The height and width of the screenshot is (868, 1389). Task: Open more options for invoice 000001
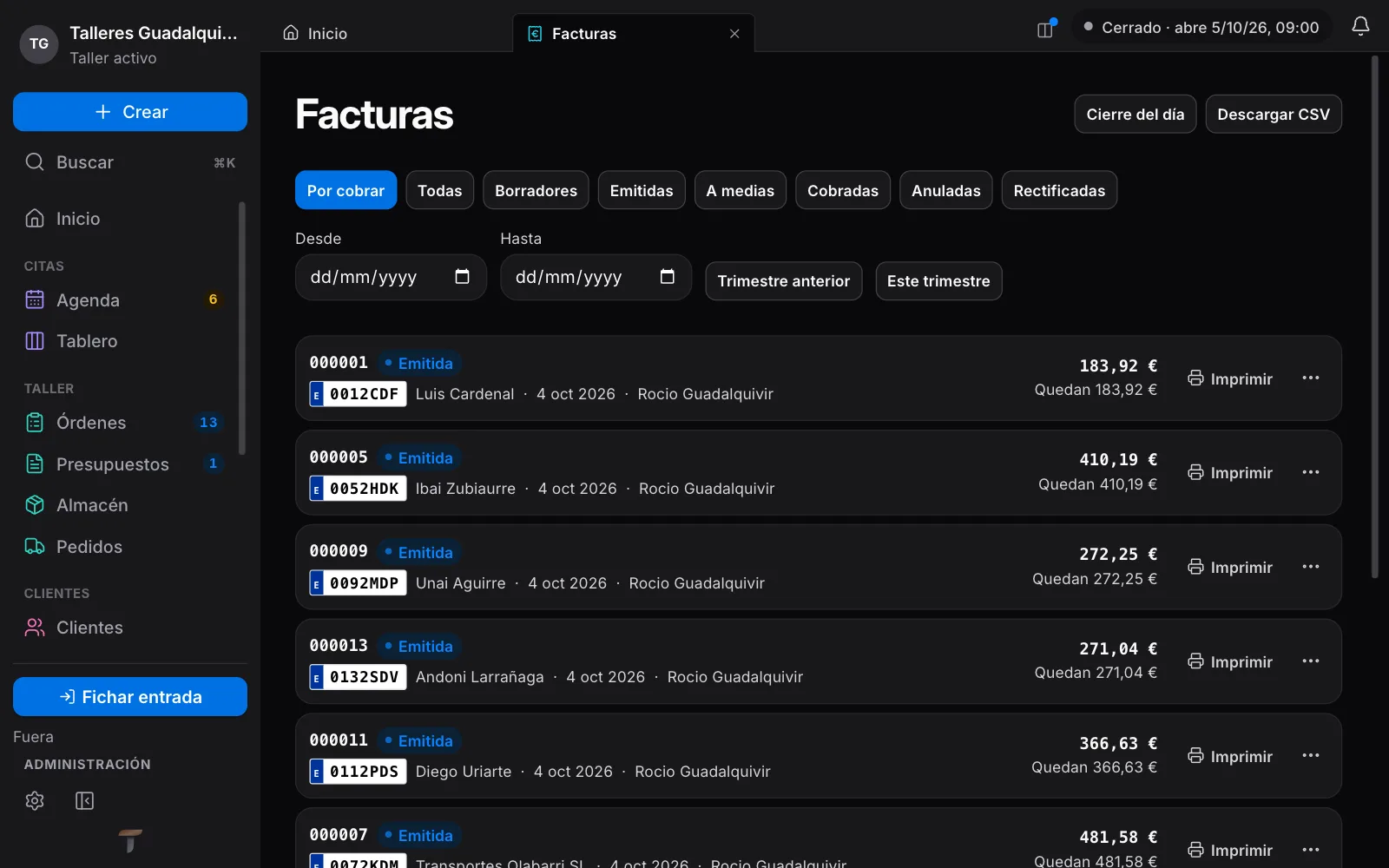(x=1311, y=378)
